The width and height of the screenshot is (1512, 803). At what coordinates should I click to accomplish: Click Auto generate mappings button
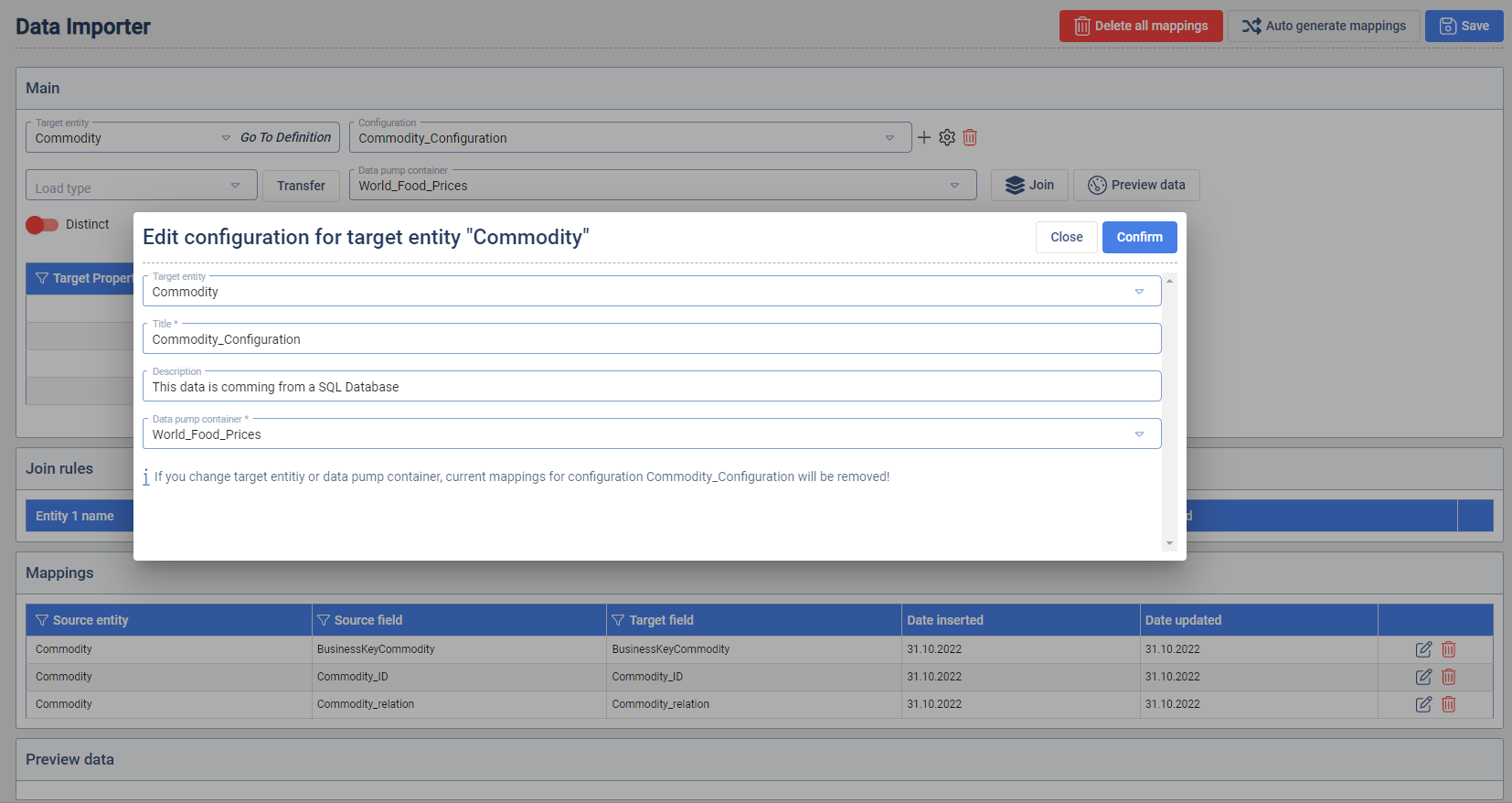1324,26
